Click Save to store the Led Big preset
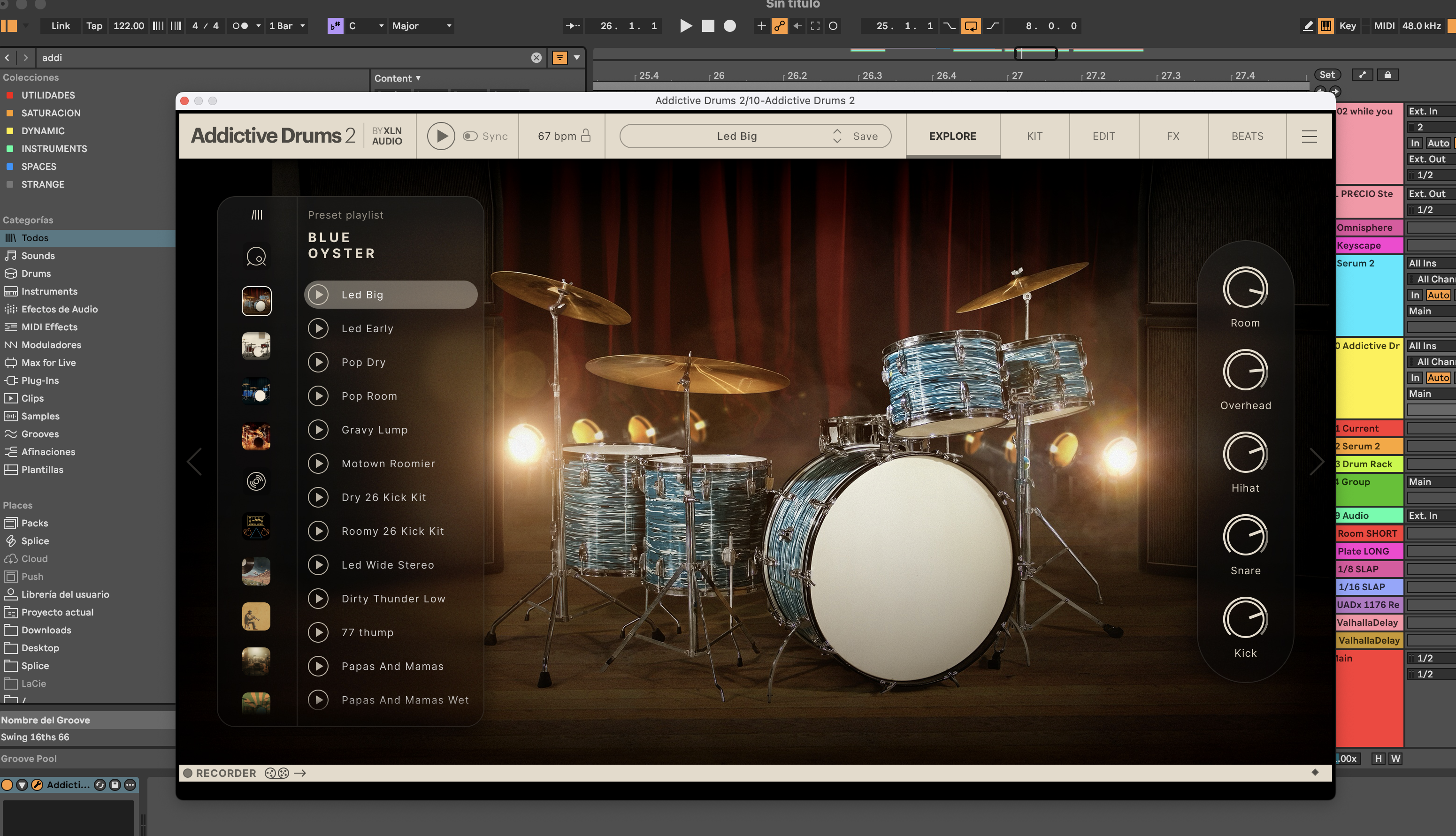 point(865,136)
